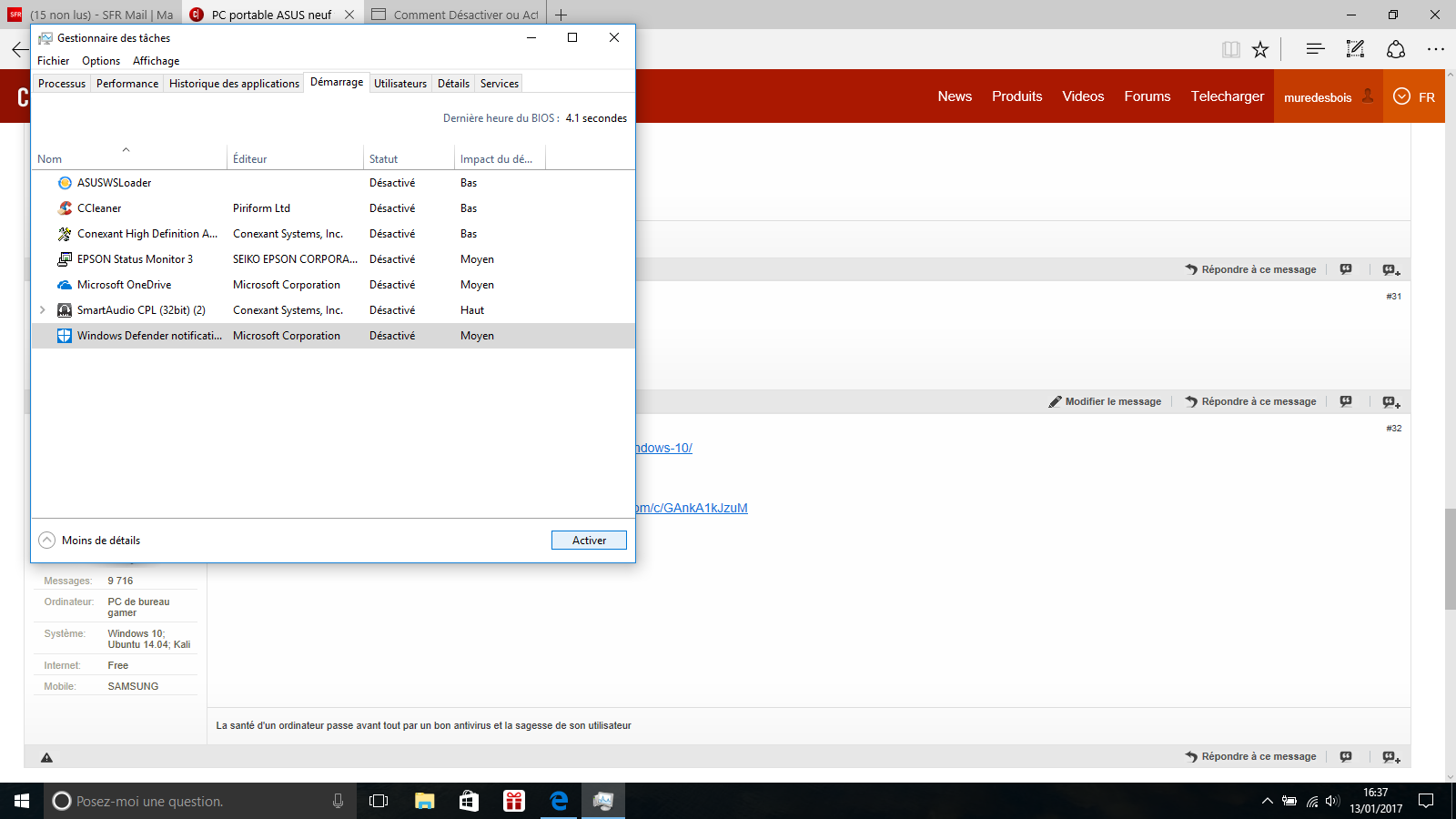Open the Produits navigation link
This screenshot has width=1456, height=819.
1016,96
